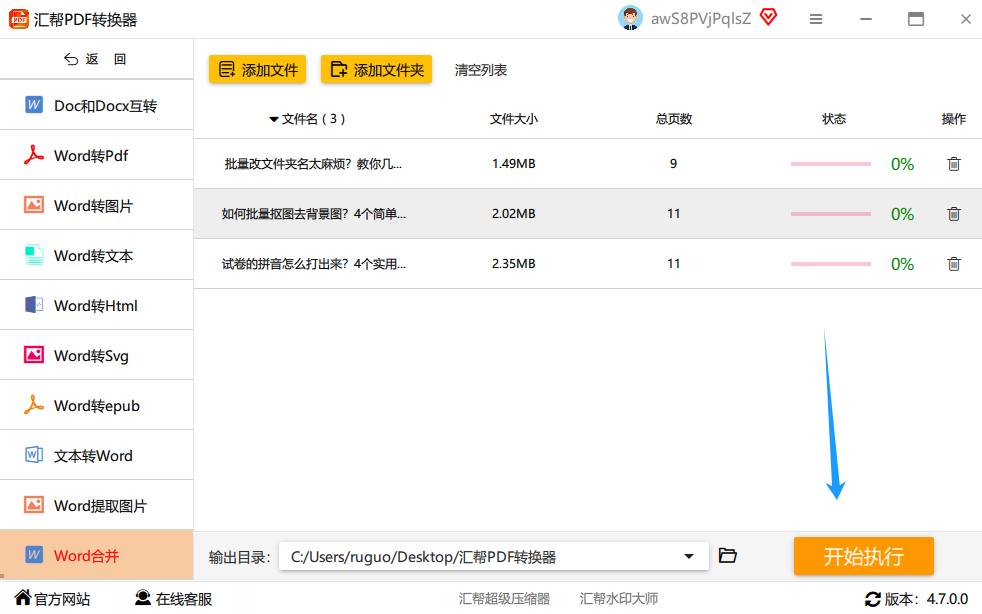This screenshot has height=614, width=982.
Task: Click the 文本转Word icon
Action: pyautogui.click(x=34, y=455)
